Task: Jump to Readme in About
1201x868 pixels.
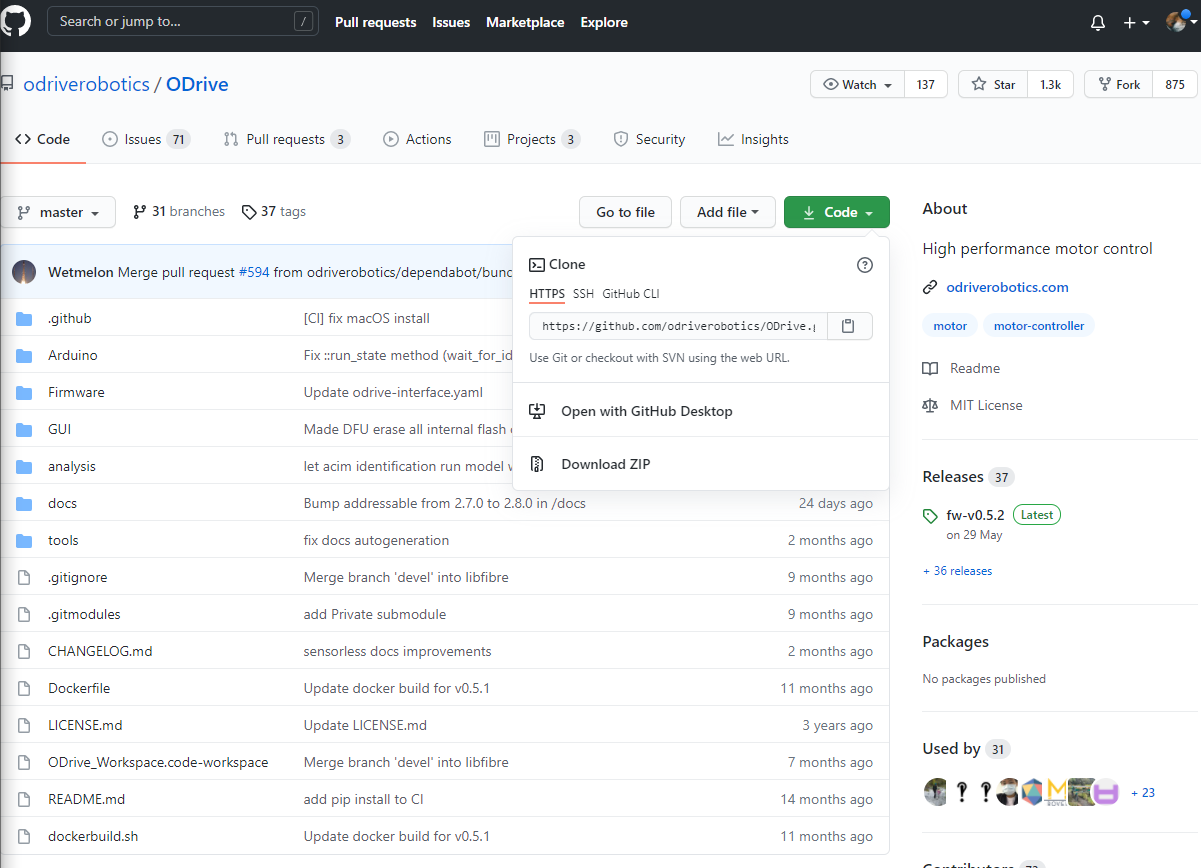Action: pyautogui.click(x=962, y=368)
